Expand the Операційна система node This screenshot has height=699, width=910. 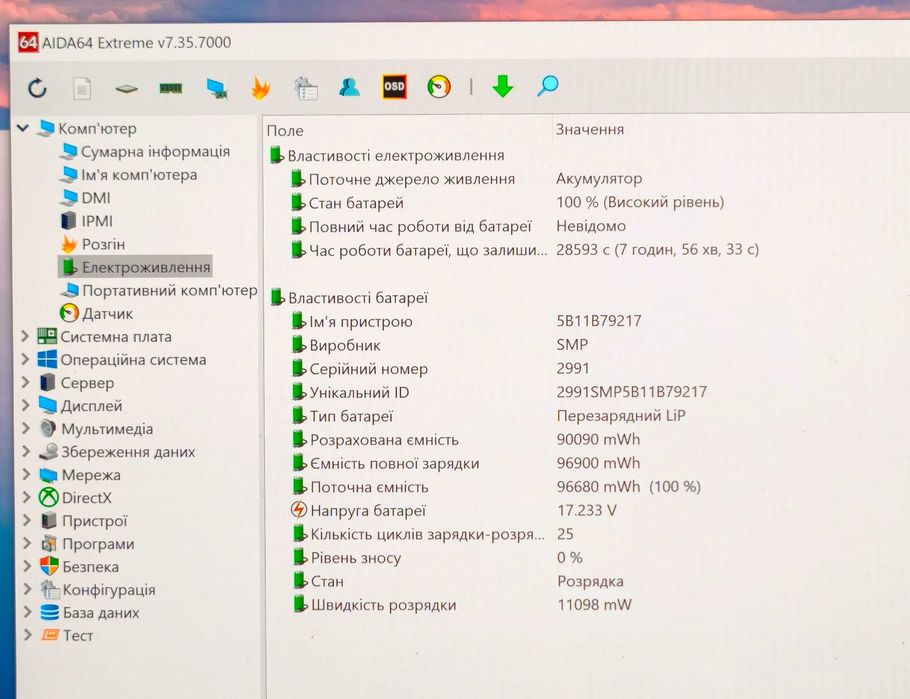pos(25,359)
